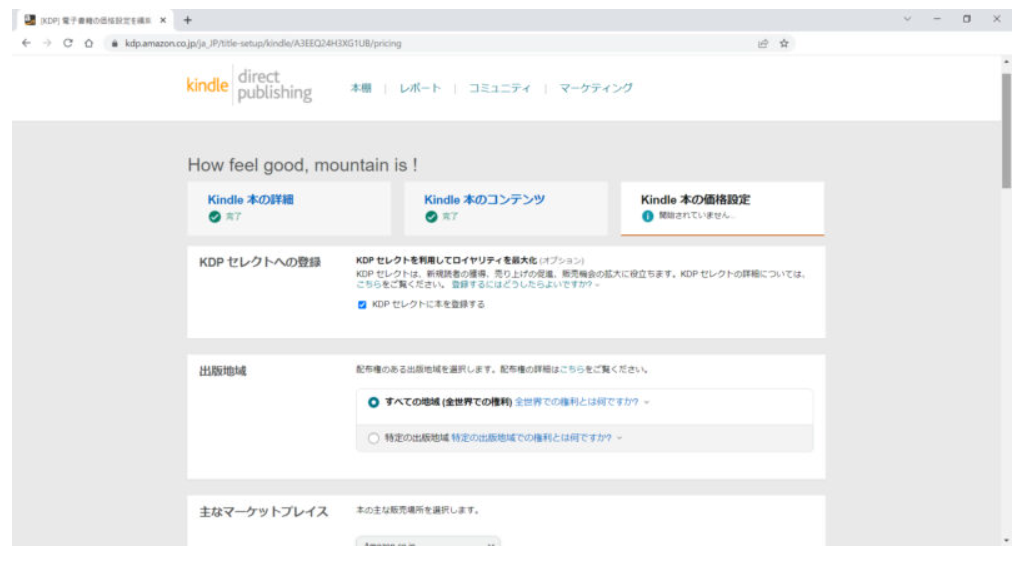Click the KDP セレクトを利用してロイヤリティを最大化 text
This screenshot has height=577, width=1020.
click(x=446, y=260)
